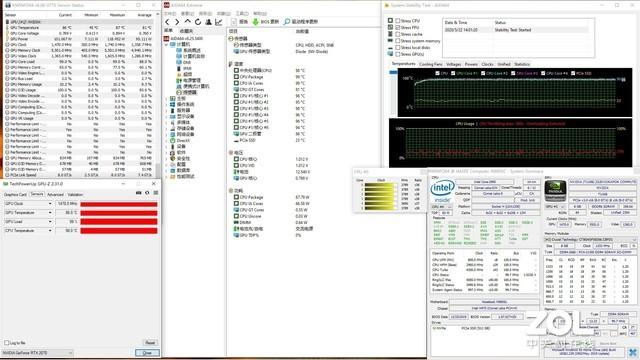640x360 pixels.
Task: Enable the Stress GPU(s) checkbox
Action: pyautogui.click(x=397, y=54)
